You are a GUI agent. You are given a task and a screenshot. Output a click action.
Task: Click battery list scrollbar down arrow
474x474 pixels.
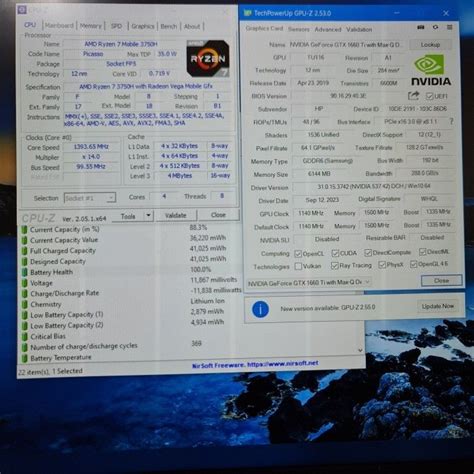pyautogui.click(x=360, y=350)
